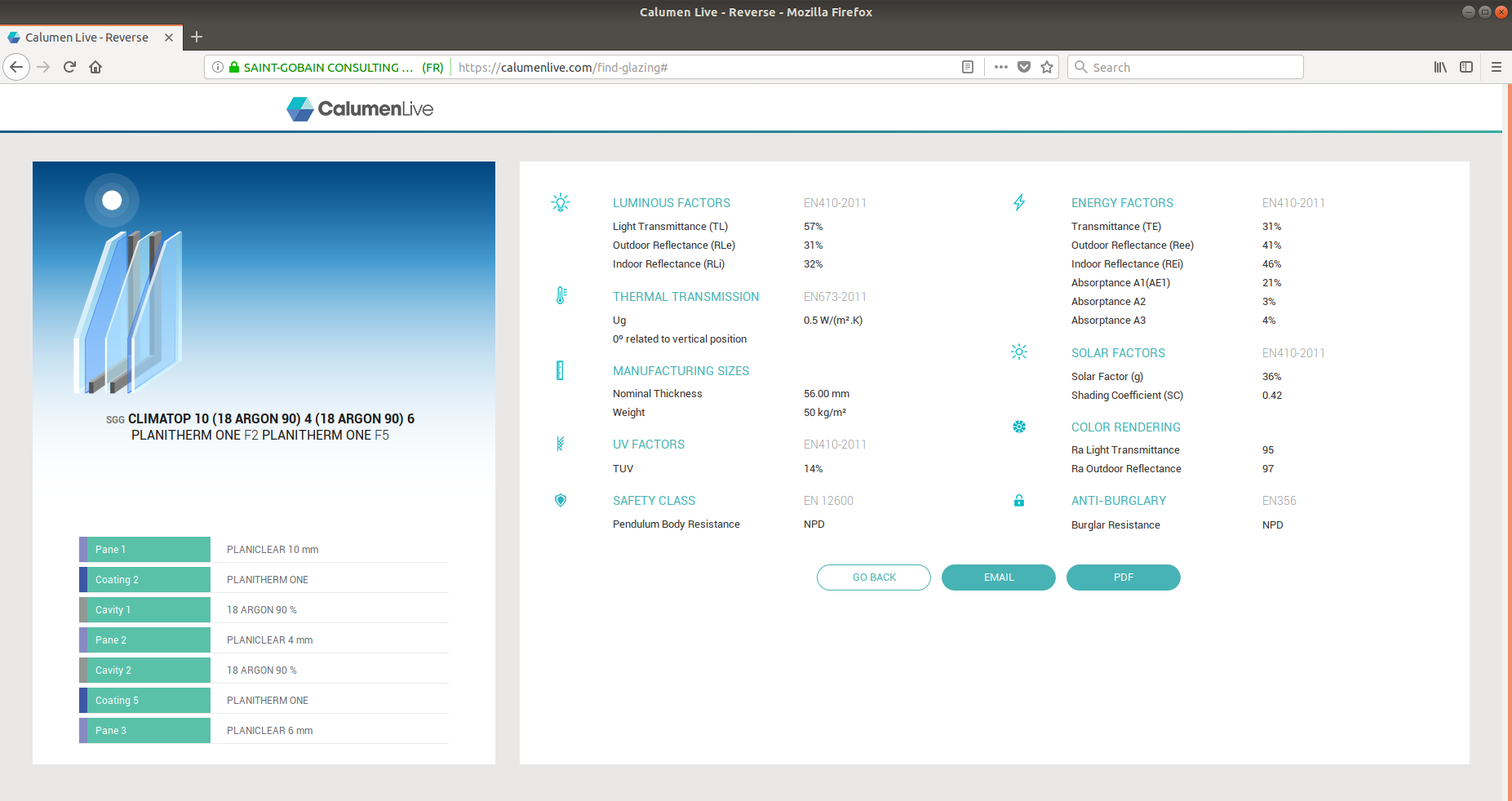Click the Solar Factors sun icon
This screenshot has width=1512, height=801.
click(x=1019, y=352)
